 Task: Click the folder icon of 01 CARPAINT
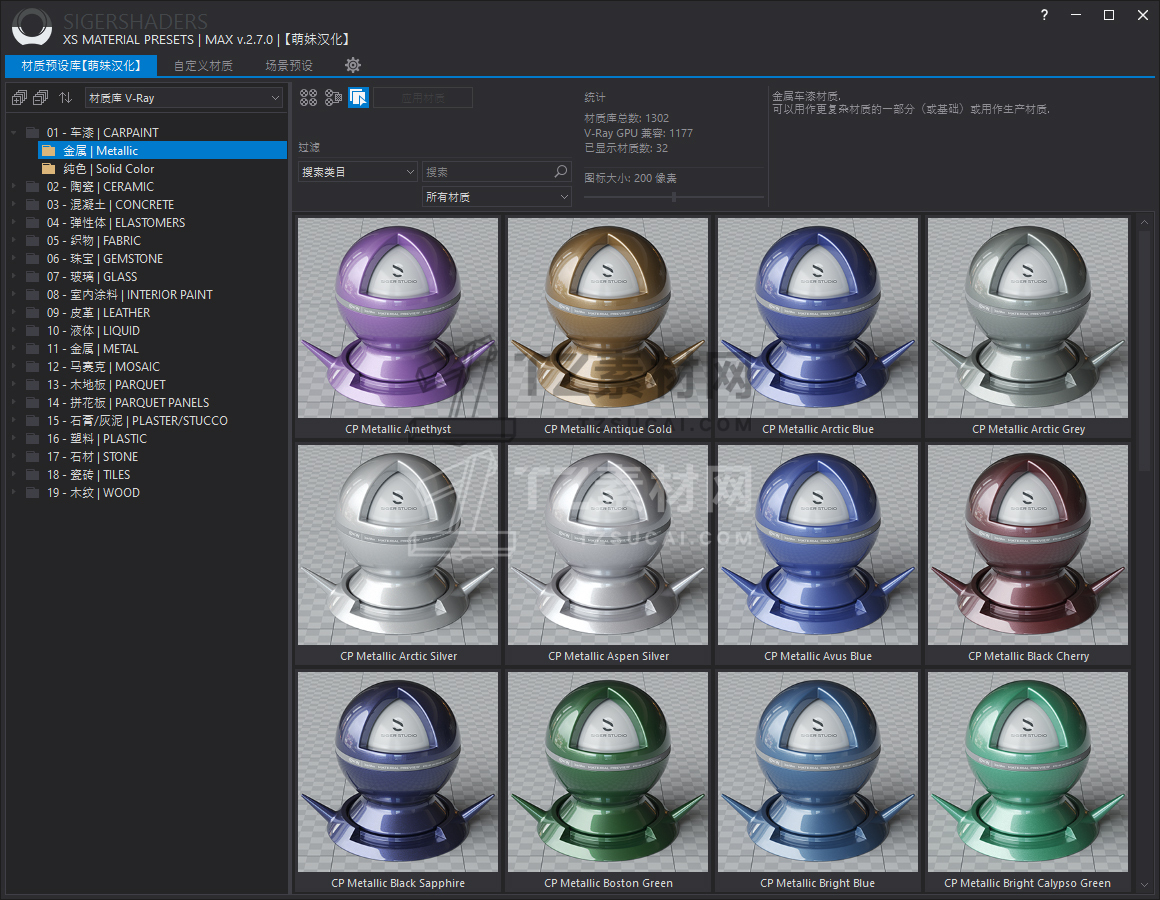32,133
